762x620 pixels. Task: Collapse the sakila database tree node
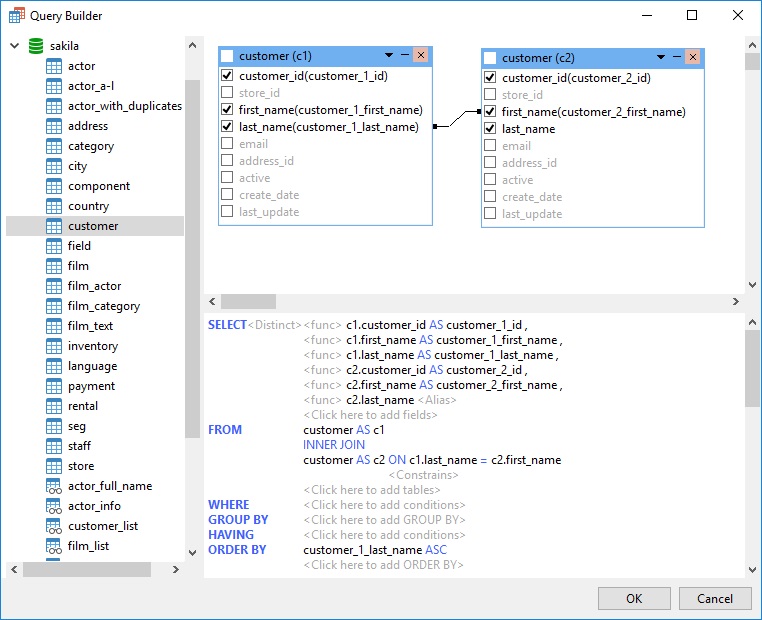[15, 46]
